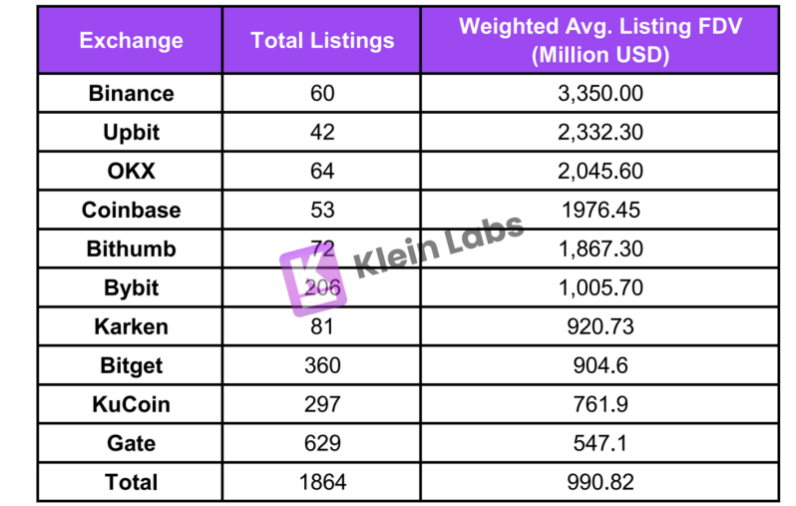Select the total FDV value 990.82
This screenshot has height=506, width=796.
tap(600, 482)
